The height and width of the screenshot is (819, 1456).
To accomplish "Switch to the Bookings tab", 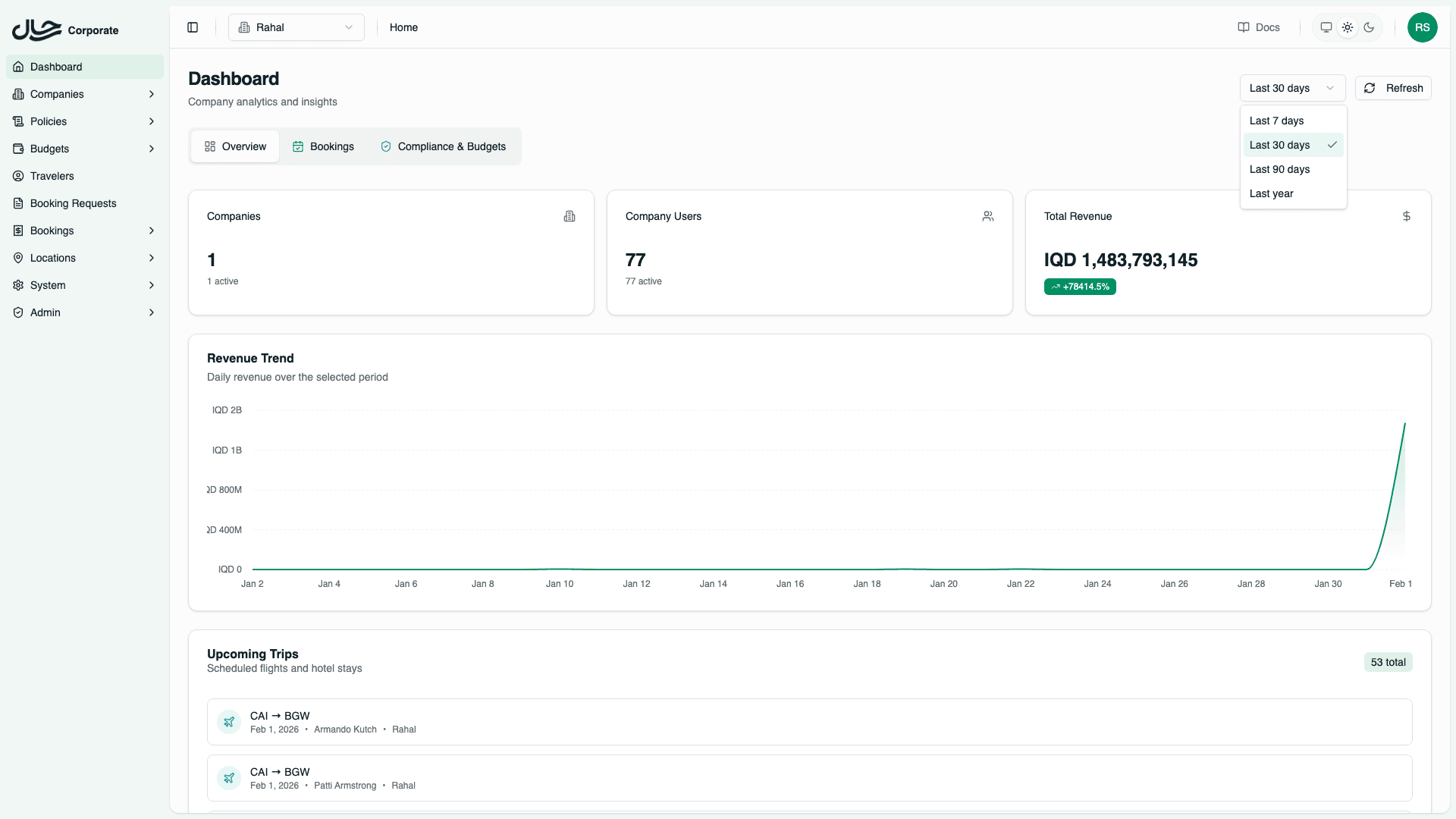I will pyautogui.click(x=324, y=146).
